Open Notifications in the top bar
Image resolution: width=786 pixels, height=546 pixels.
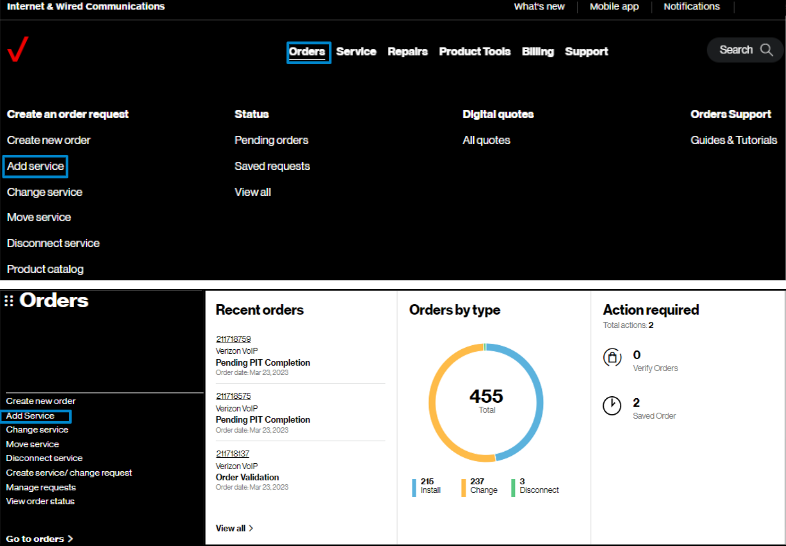692,7
